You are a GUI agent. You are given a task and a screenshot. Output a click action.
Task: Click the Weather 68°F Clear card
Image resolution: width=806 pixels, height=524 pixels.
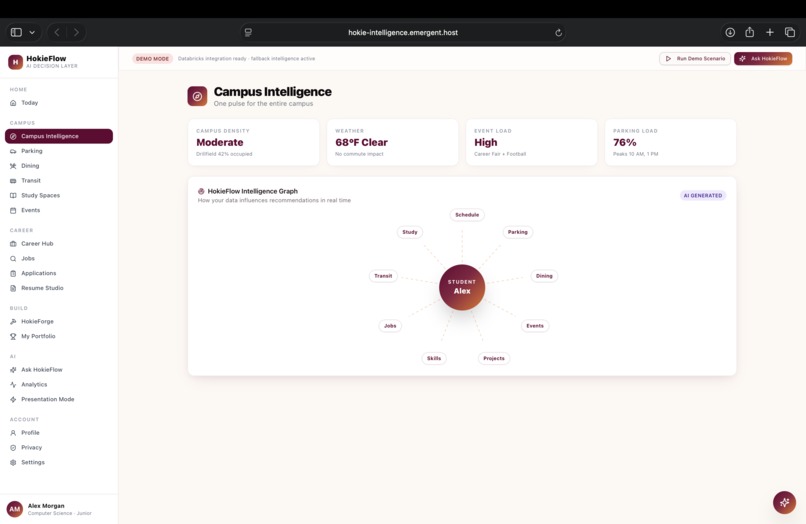tap(392, 142)
